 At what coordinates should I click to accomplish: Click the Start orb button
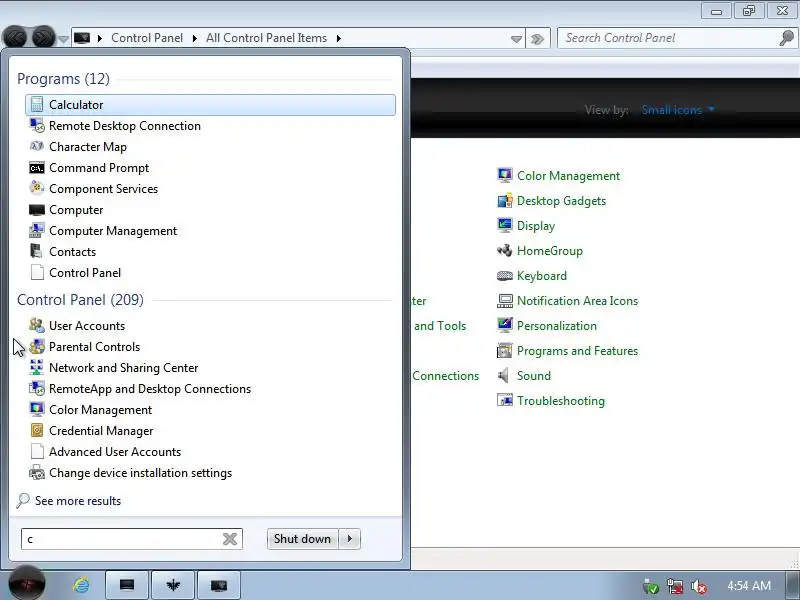pos(27,583)
